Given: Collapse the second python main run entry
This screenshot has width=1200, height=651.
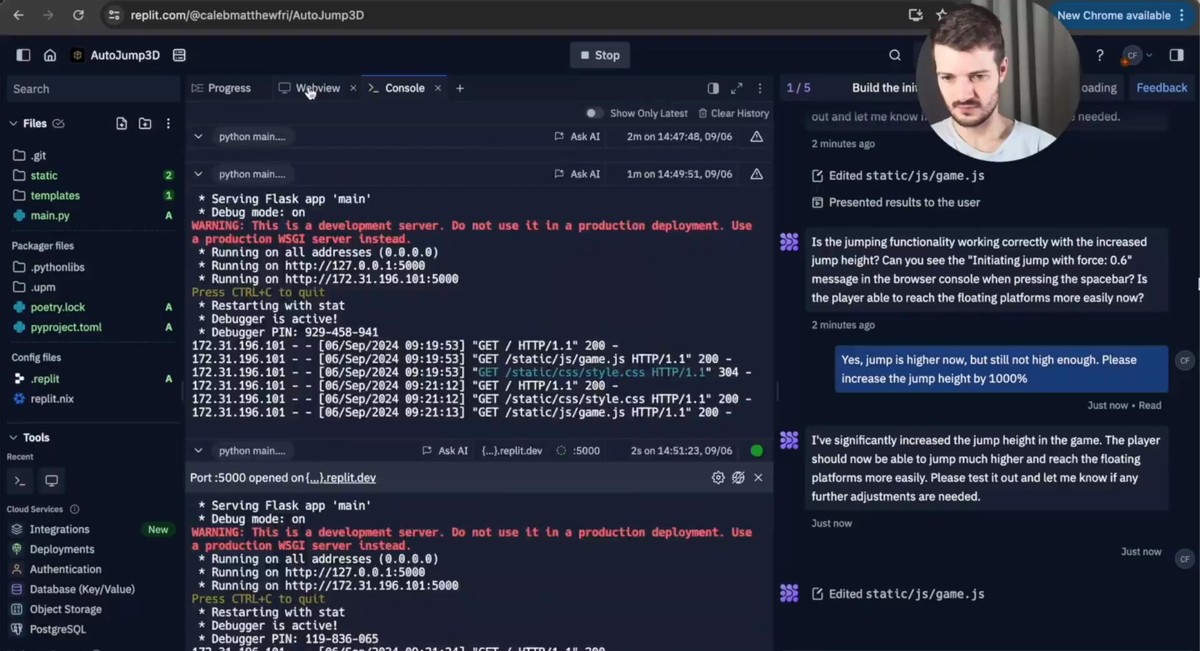Looking at the screenshot, I should tap(198, 174).
